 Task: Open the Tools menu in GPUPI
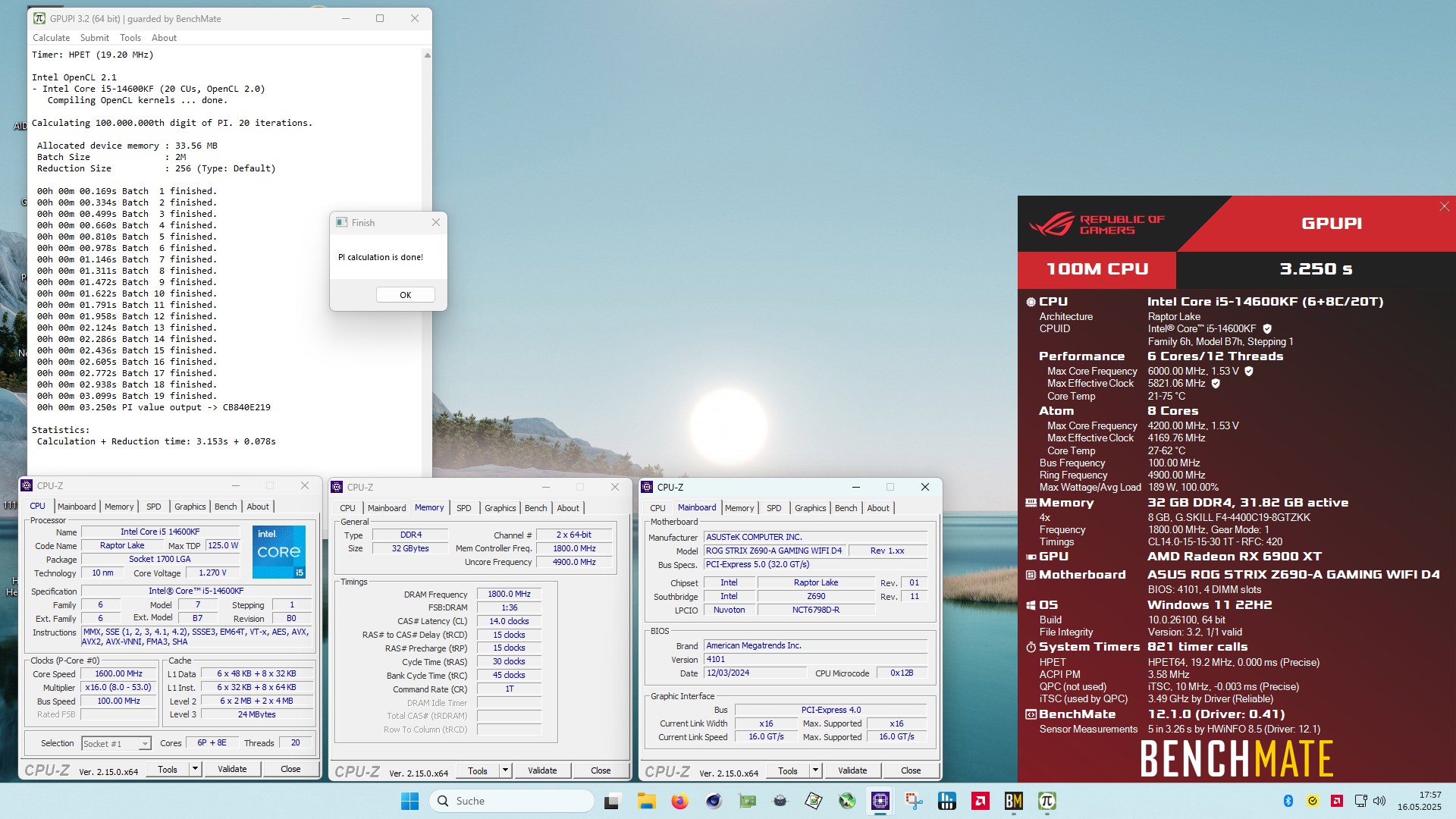coord(130,38)
